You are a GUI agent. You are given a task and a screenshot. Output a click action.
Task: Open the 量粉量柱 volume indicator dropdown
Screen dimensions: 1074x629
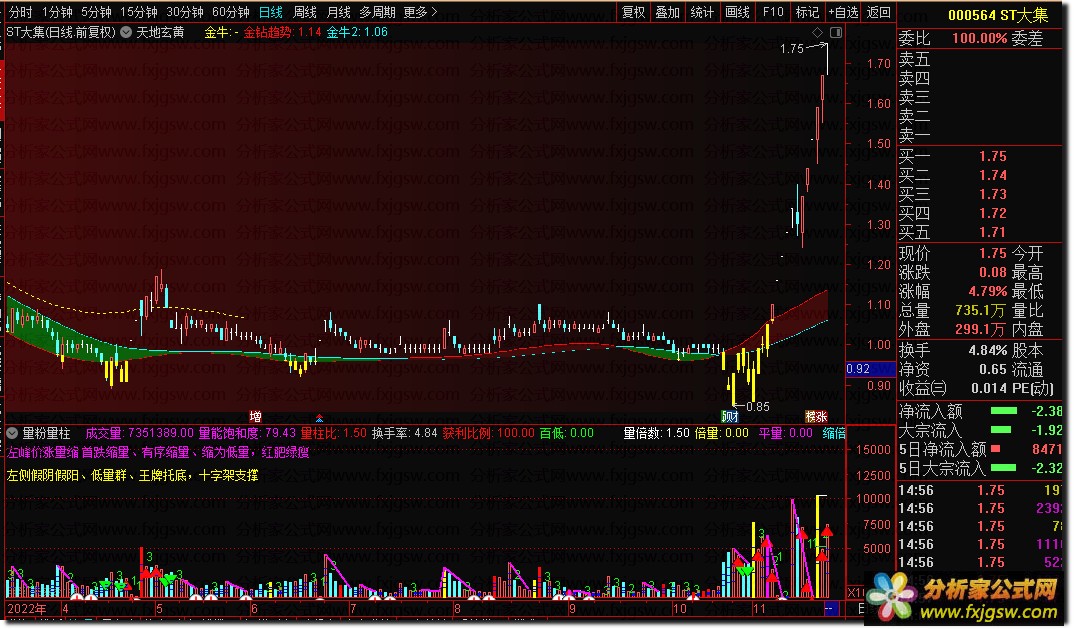[x=12, y=433]
